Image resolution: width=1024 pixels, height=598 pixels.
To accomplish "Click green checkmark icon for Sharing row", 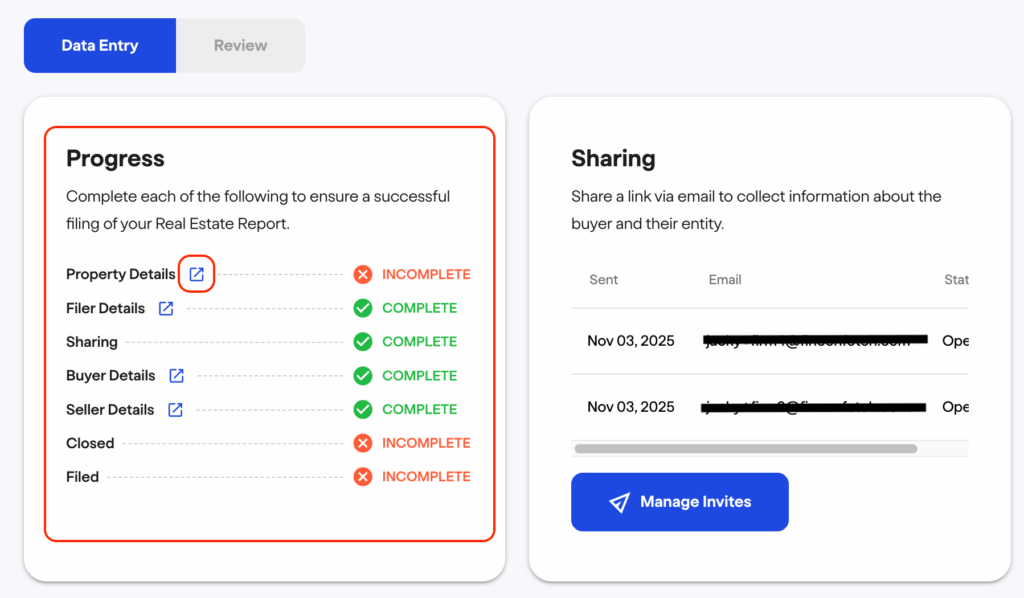I will (363, 342).
